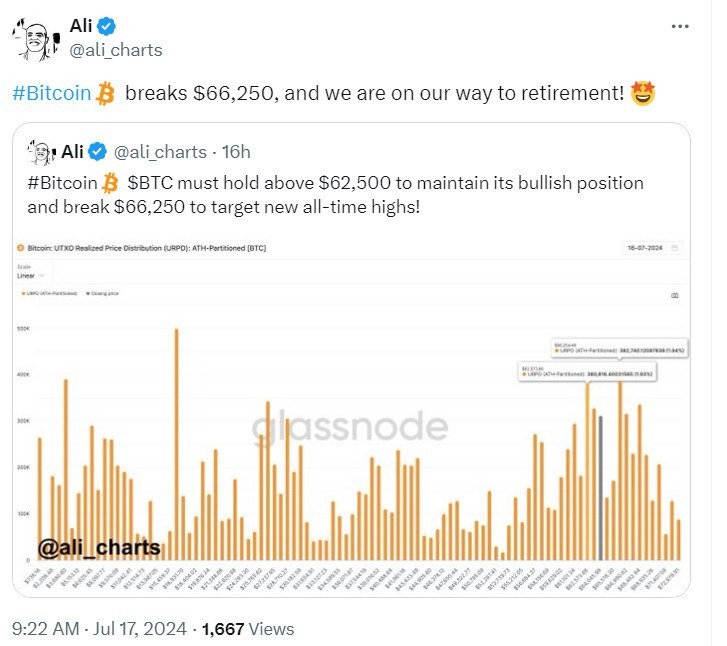Image resolution: width=727 pixels, height=646 pixels.
Task: Open the @ali_charts handle under Ali
Action: coord(114,50)
